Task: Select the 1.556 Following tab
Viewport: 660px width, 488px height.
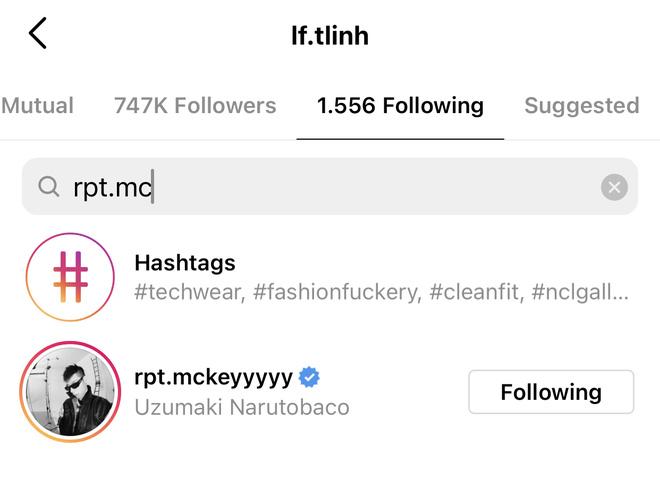Action: [x=400, y=106]
